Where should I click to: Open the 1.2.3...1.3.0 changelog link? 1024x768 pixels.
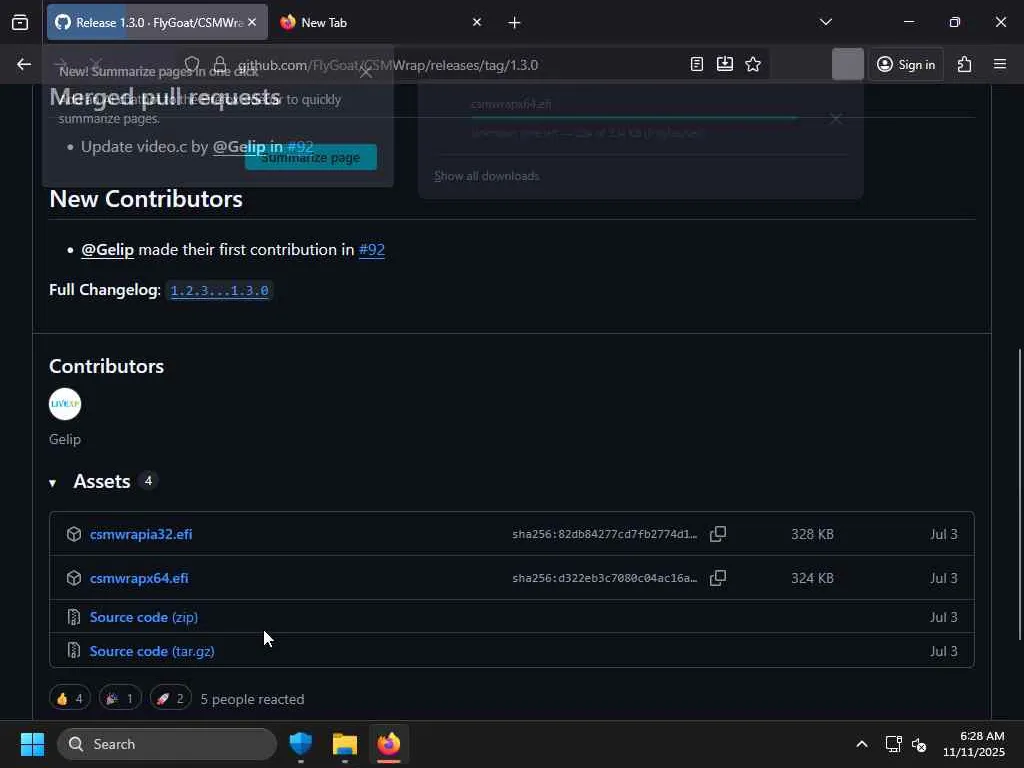pos(219,291)
